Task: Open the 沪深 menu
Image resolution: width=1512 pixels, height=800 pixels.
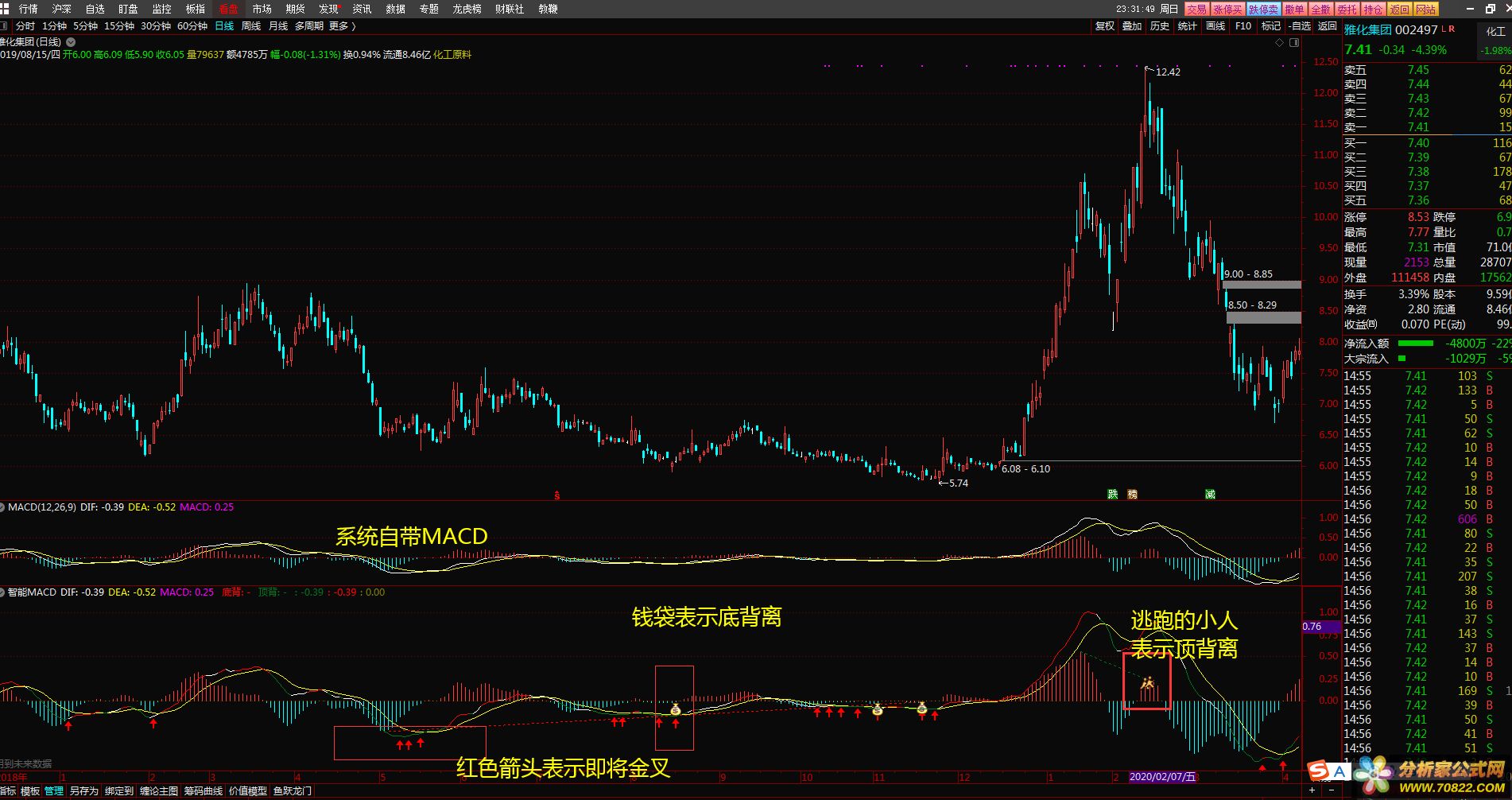Action: [x=61, y=9]
